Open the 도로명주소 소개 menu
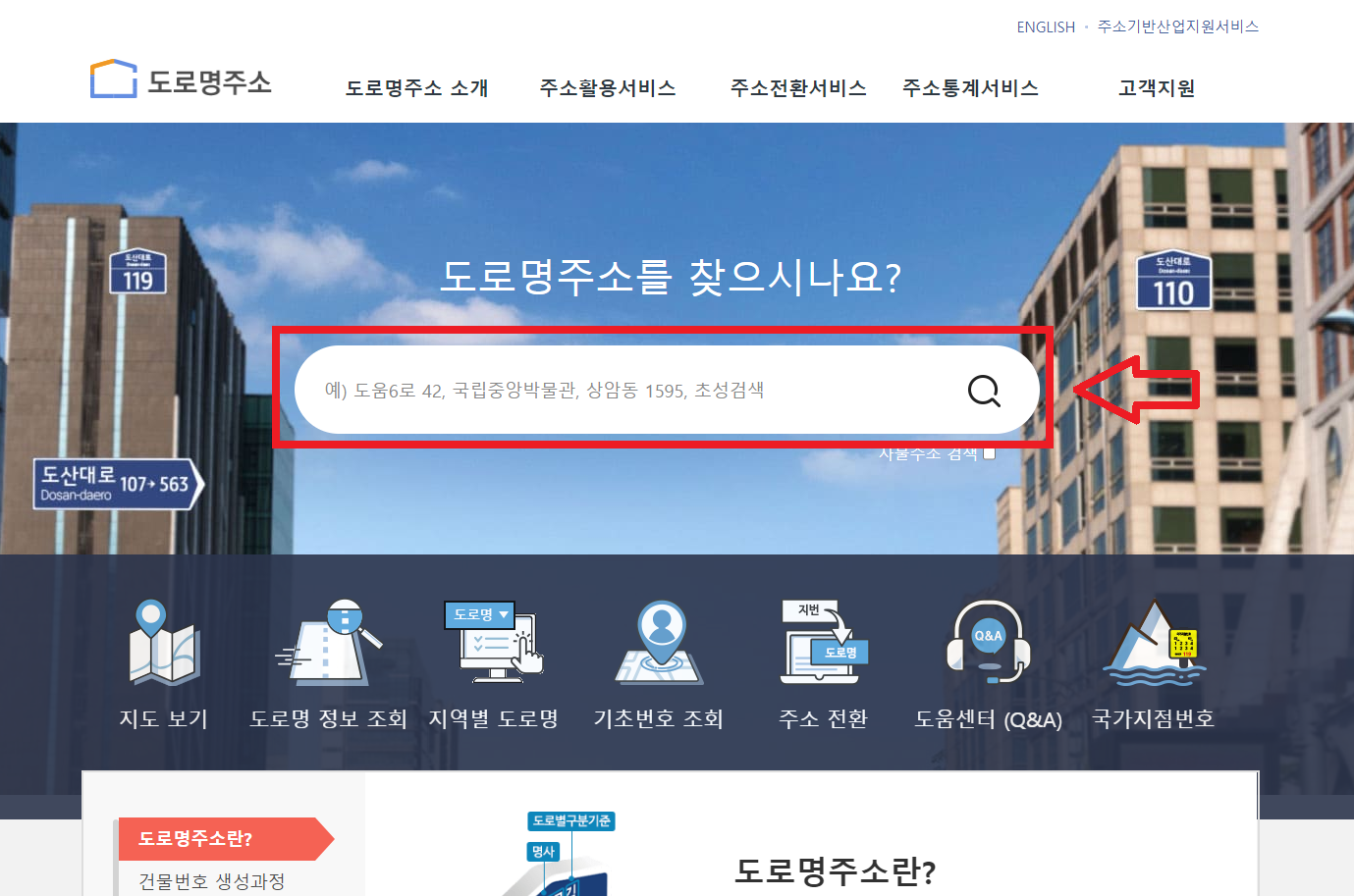Screen dimensions: 1354x896 click(415, 87)
